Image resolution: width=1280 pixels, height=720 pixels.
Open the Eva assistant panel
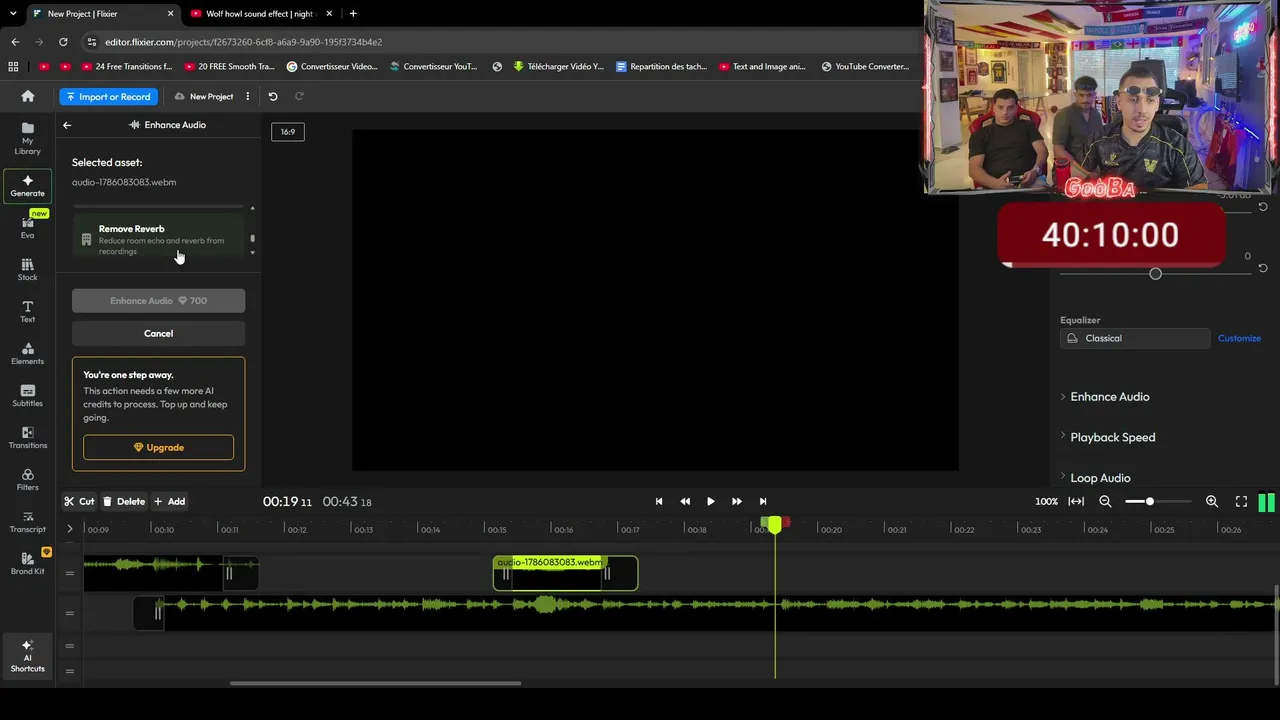27,227
